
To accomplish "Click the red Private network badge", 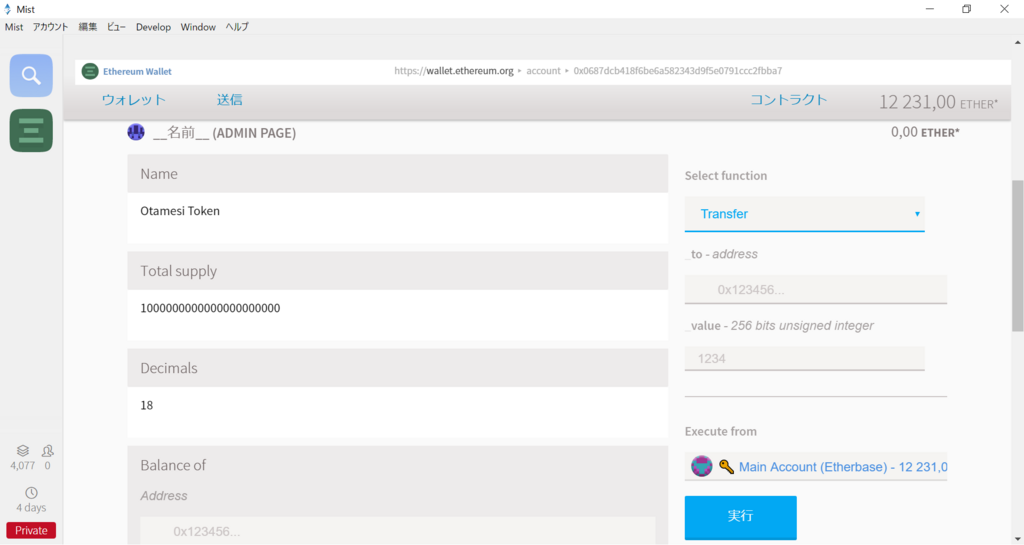I will pyautogui.click(x=31, y=530).
